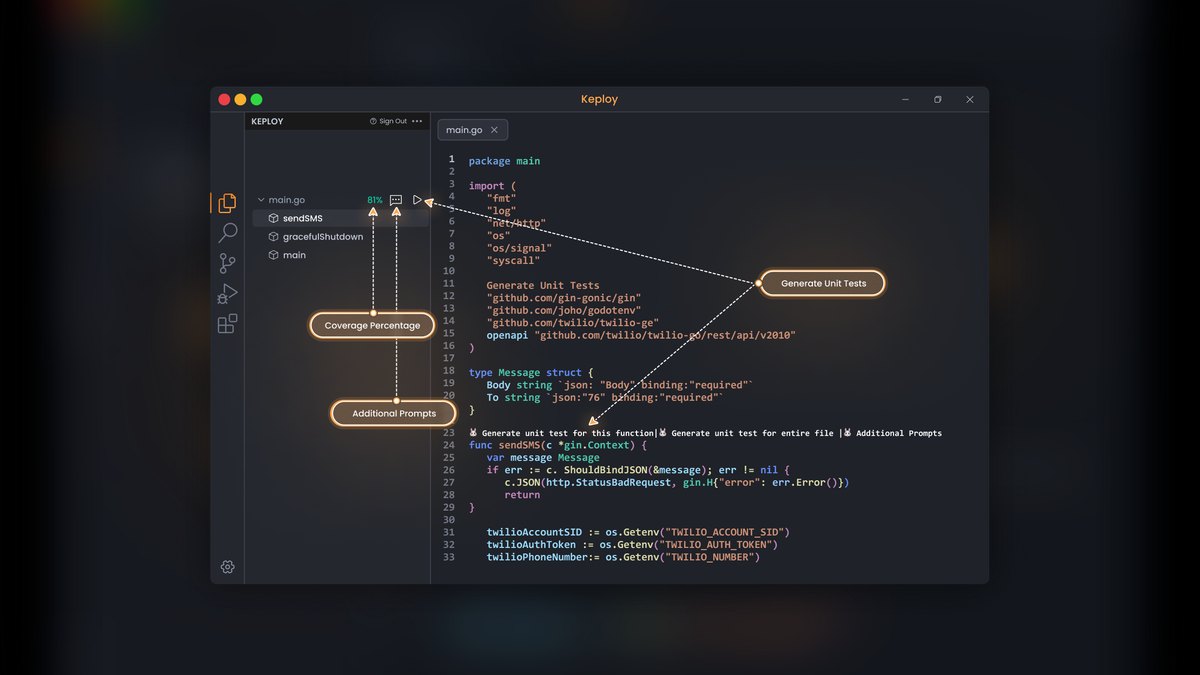1200x675 pixels.
Task: Click the openapi import alias line
Action: click(641, 335)
